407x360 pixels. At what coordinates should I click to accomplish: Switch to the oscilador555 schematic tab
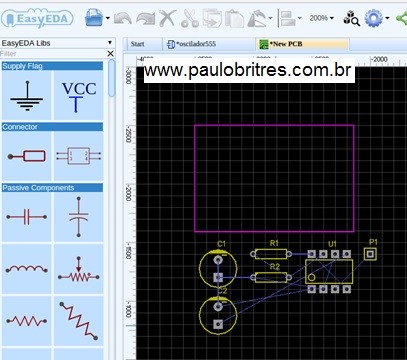pyautogui.click(x=192, y=44)
